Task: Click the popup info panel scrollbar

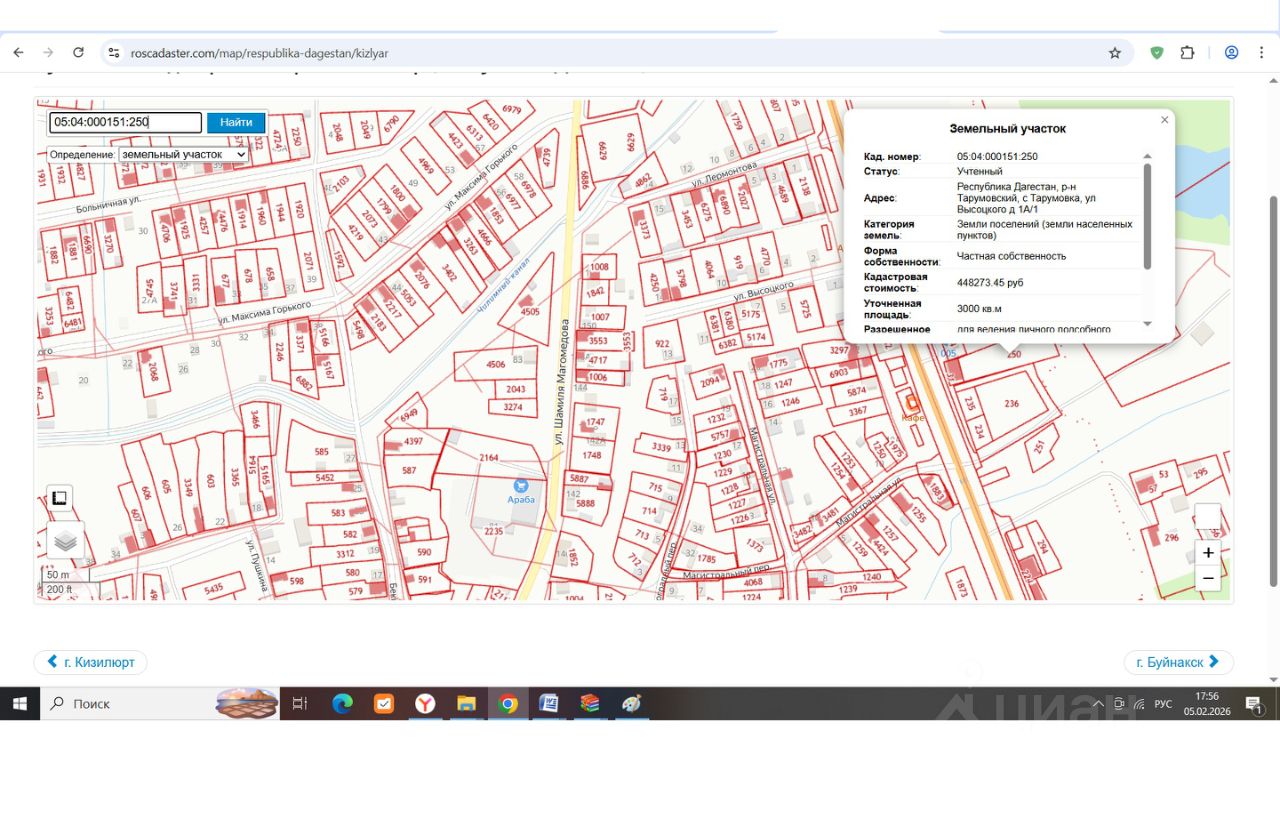Action: (1147, 215)
